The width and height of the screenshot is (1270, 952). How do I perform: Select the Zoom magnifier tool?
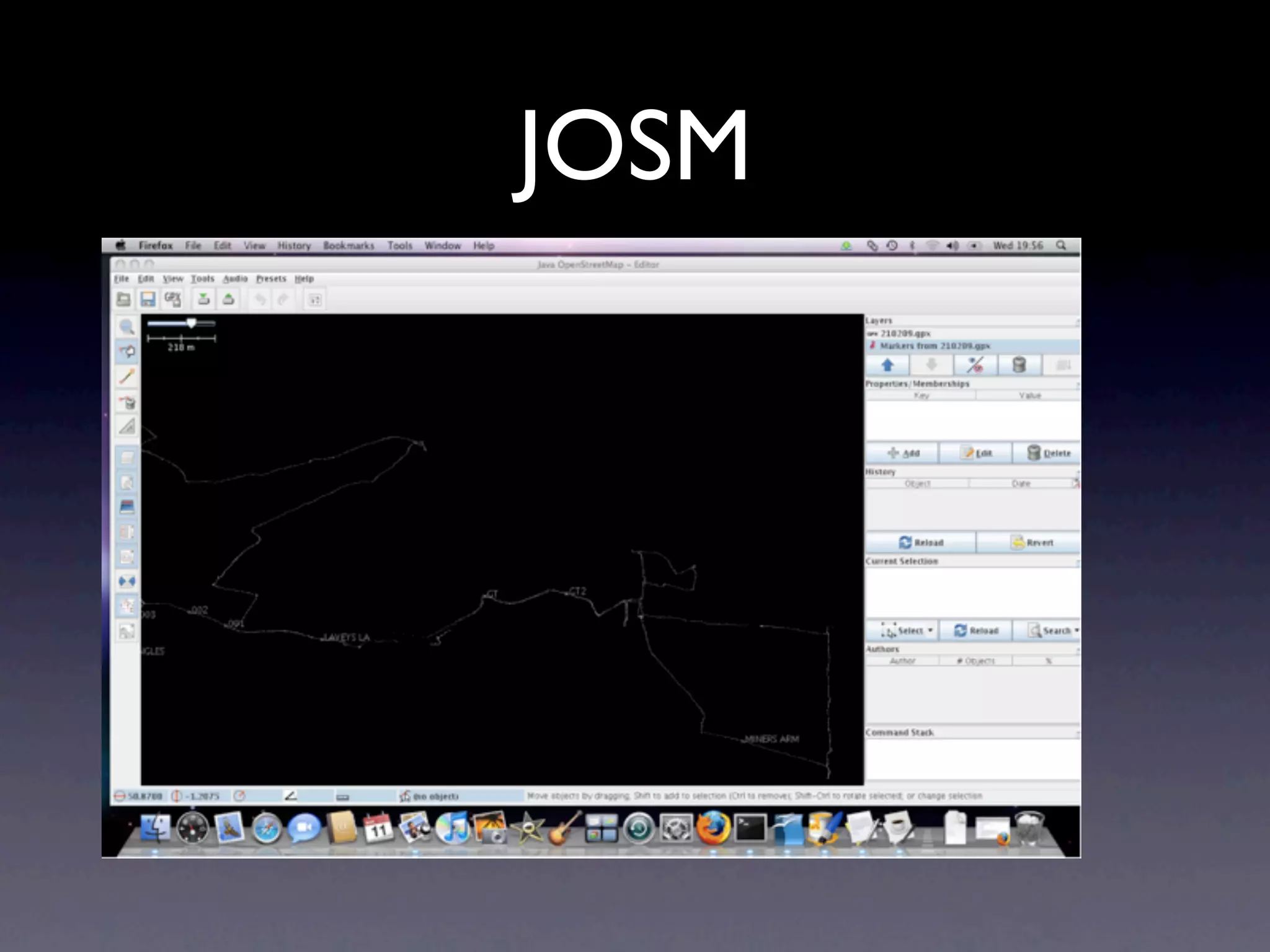pyautogui.click(x=127, y=327)
